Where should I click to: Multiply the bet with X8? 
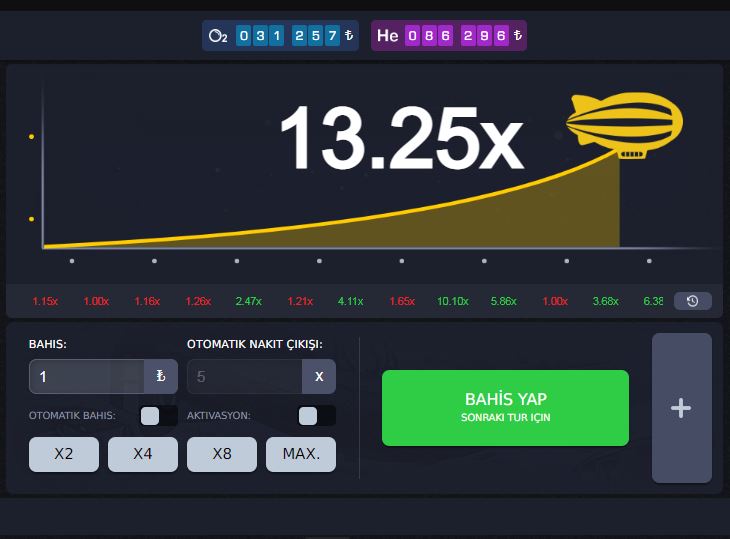coord(222,454)
